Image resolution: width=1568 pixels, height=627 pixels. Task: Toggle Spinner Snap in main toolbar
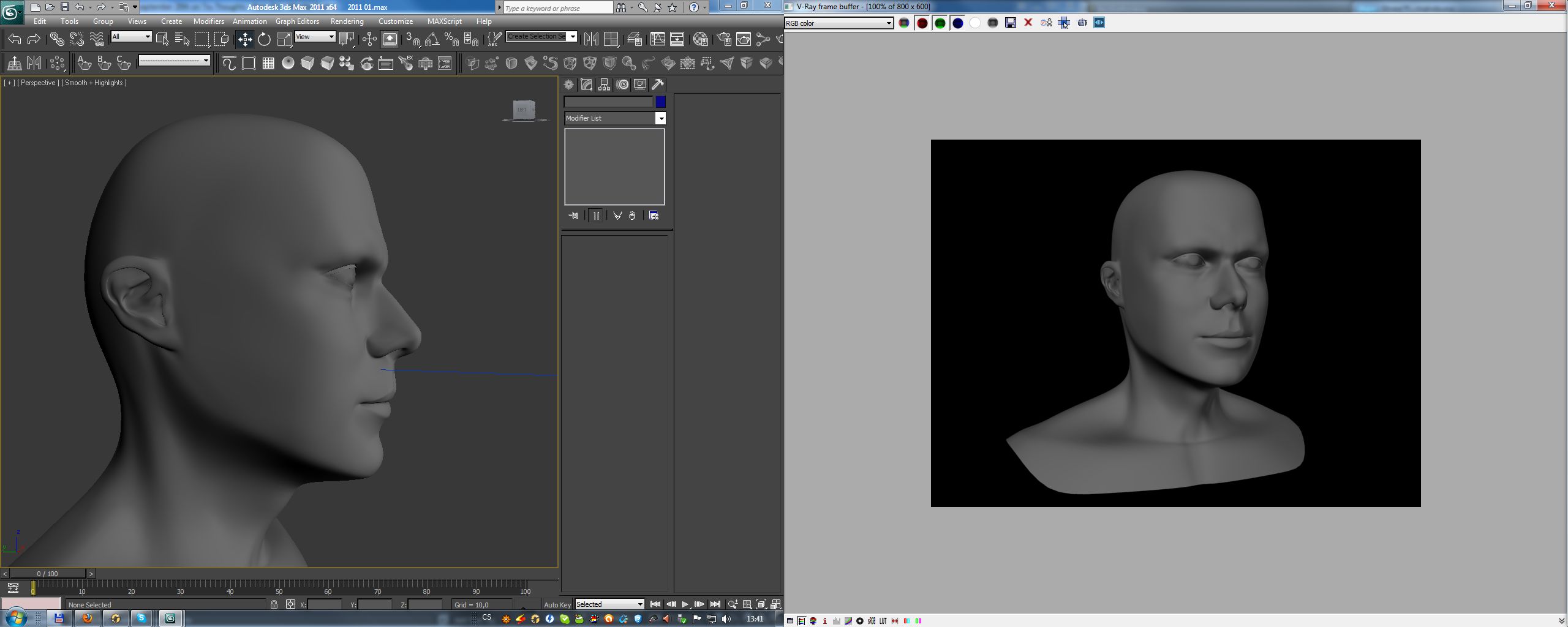point(472,39)
